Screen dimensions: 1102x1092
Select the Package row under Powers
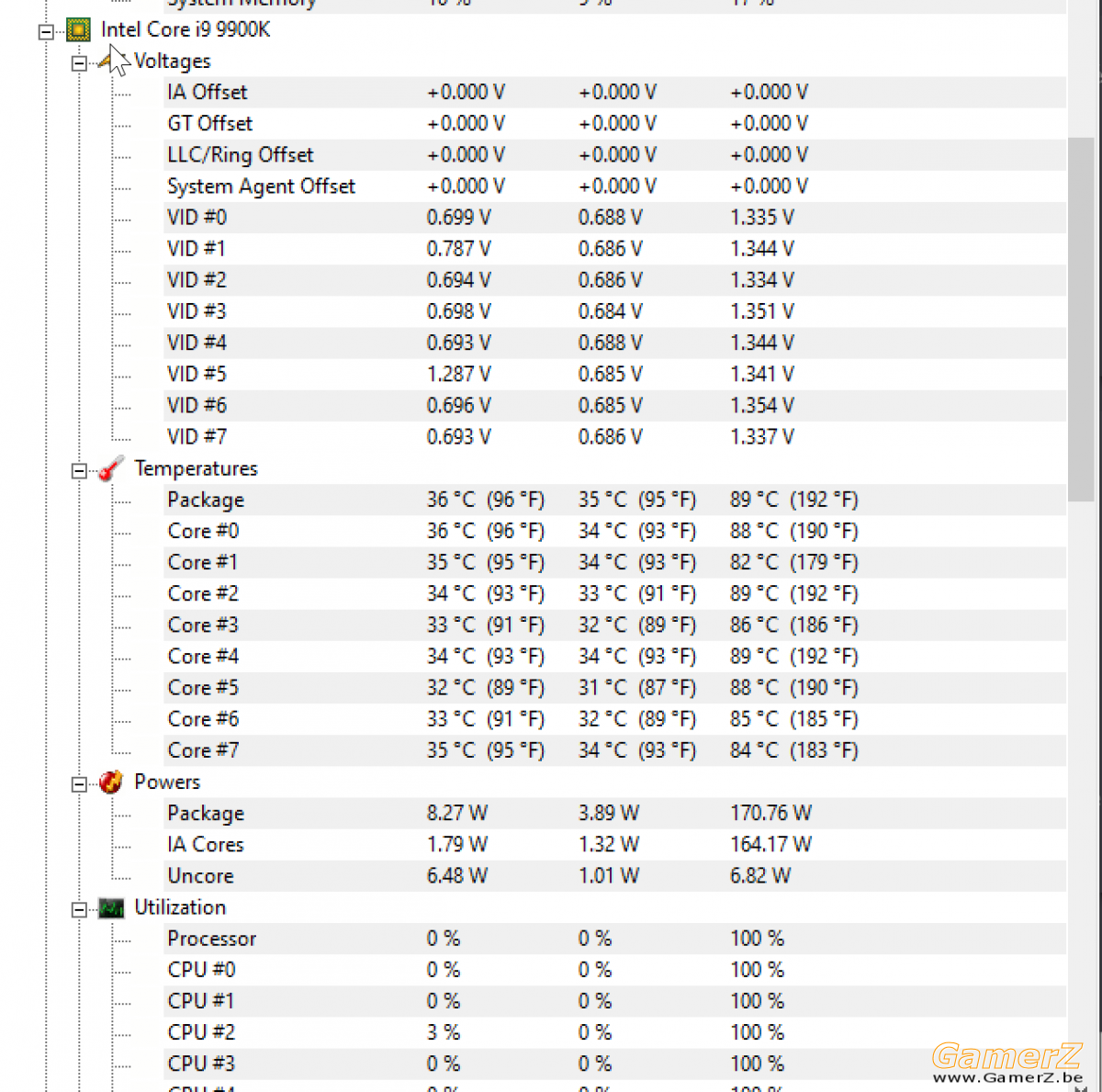613,813
